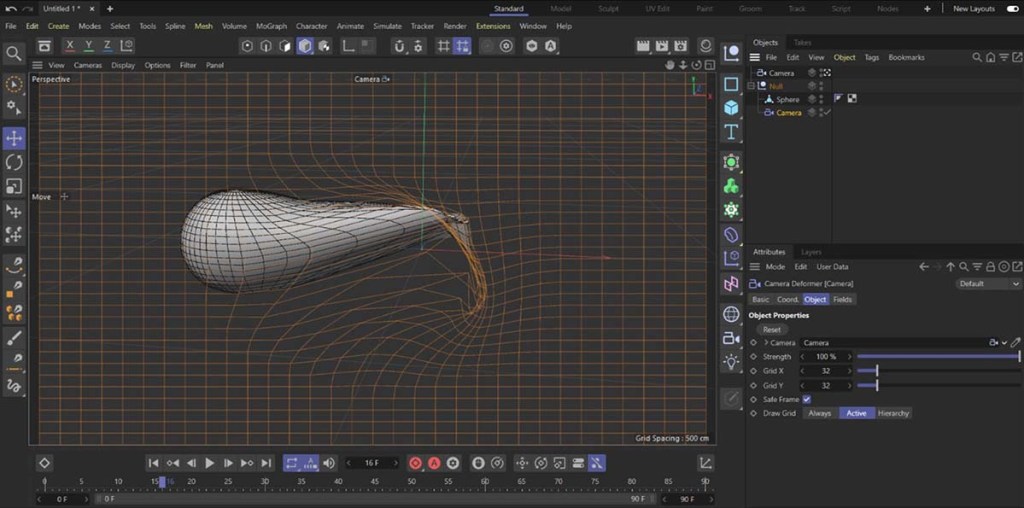Toggle the Safe Frame checkbox

click(807, 399)
